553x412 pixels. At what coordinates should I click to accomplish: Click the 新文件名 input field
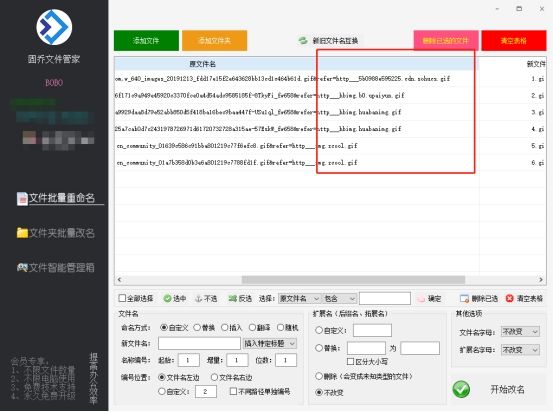[199, 343]
